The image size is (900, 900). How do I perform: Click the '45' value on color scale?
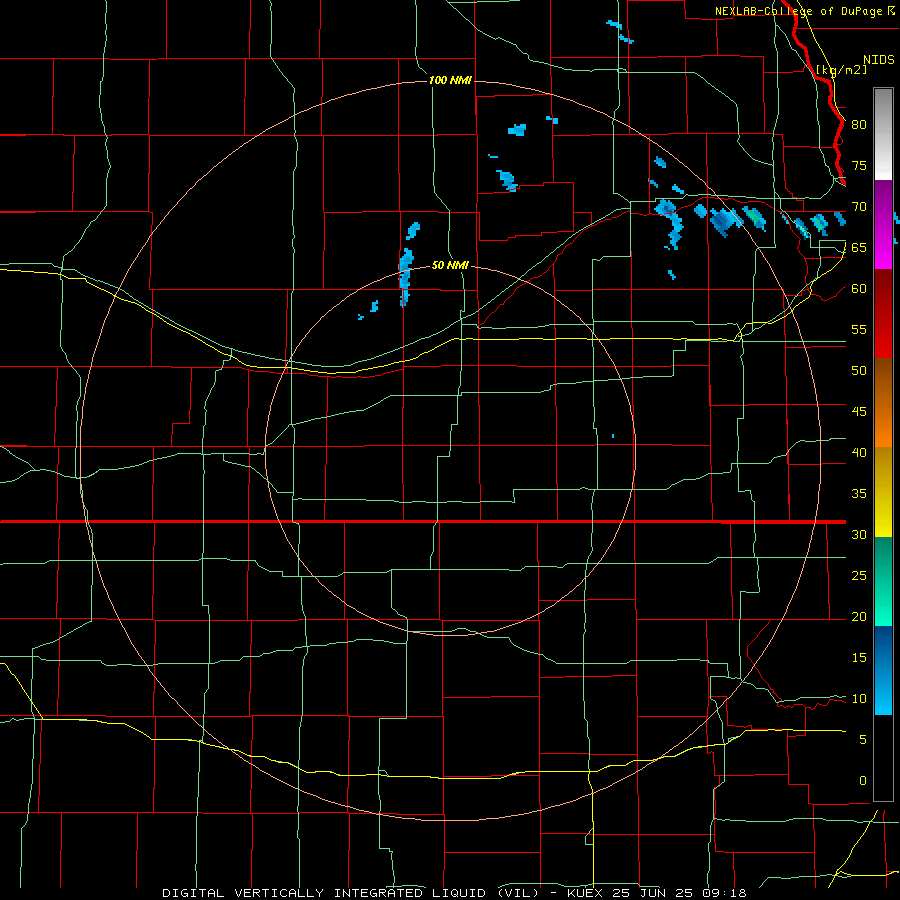tap(859, 412)
